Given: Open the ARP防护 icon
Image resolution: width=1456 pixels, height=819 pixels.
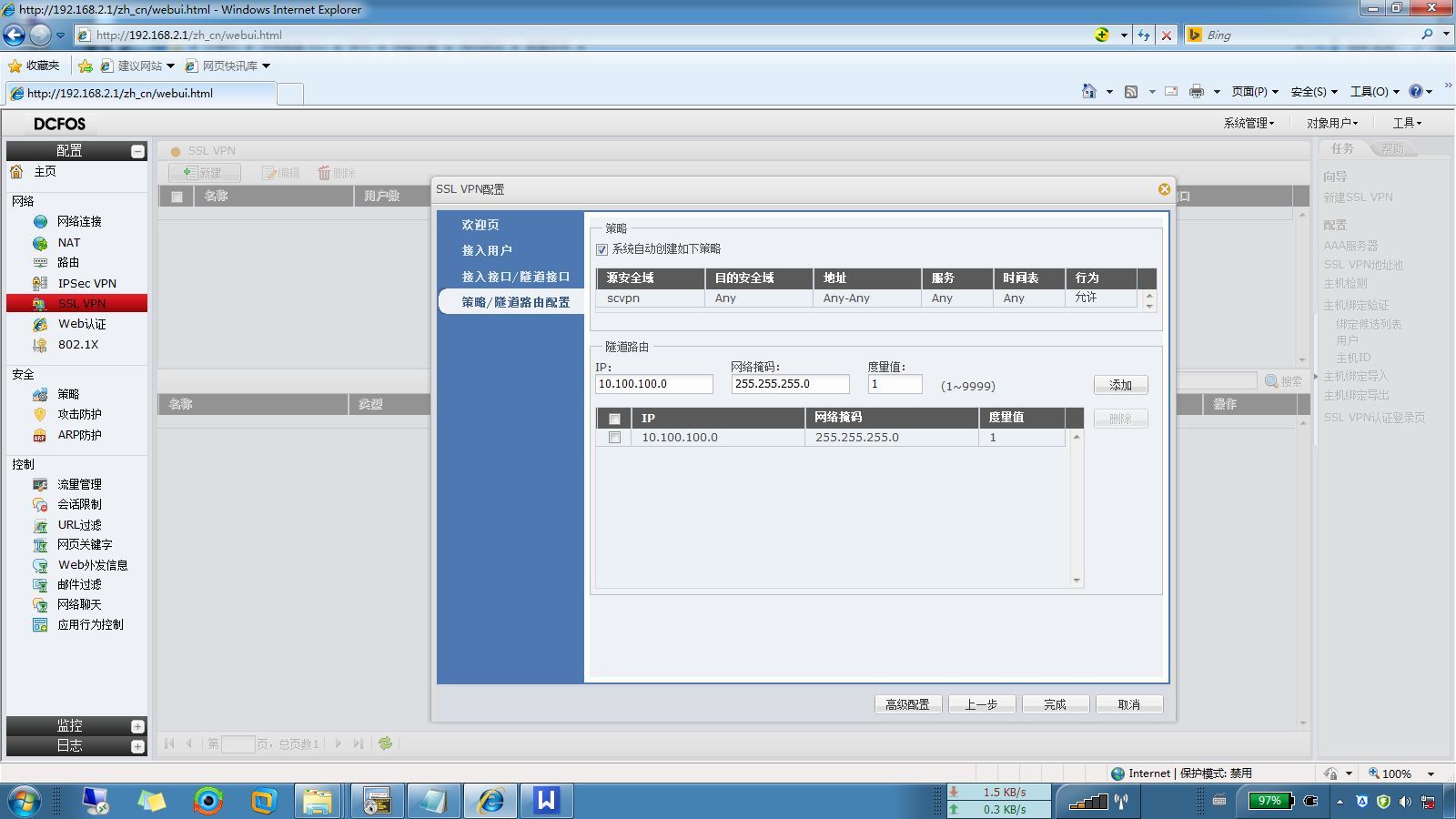Looking at the screenshot, I should (x=40, y=435).
